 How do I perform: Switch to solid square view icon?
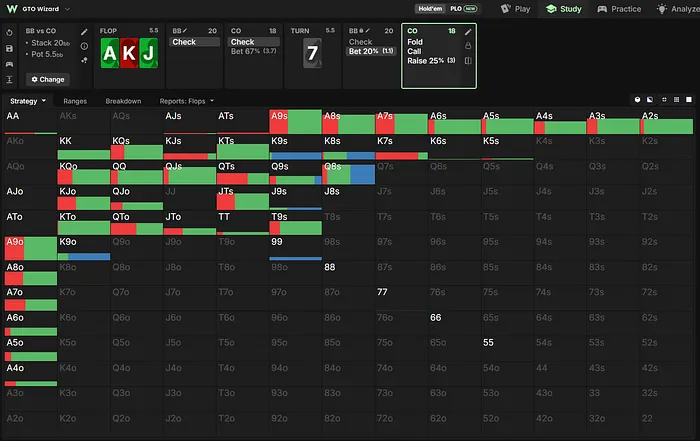tap(689, 100)
